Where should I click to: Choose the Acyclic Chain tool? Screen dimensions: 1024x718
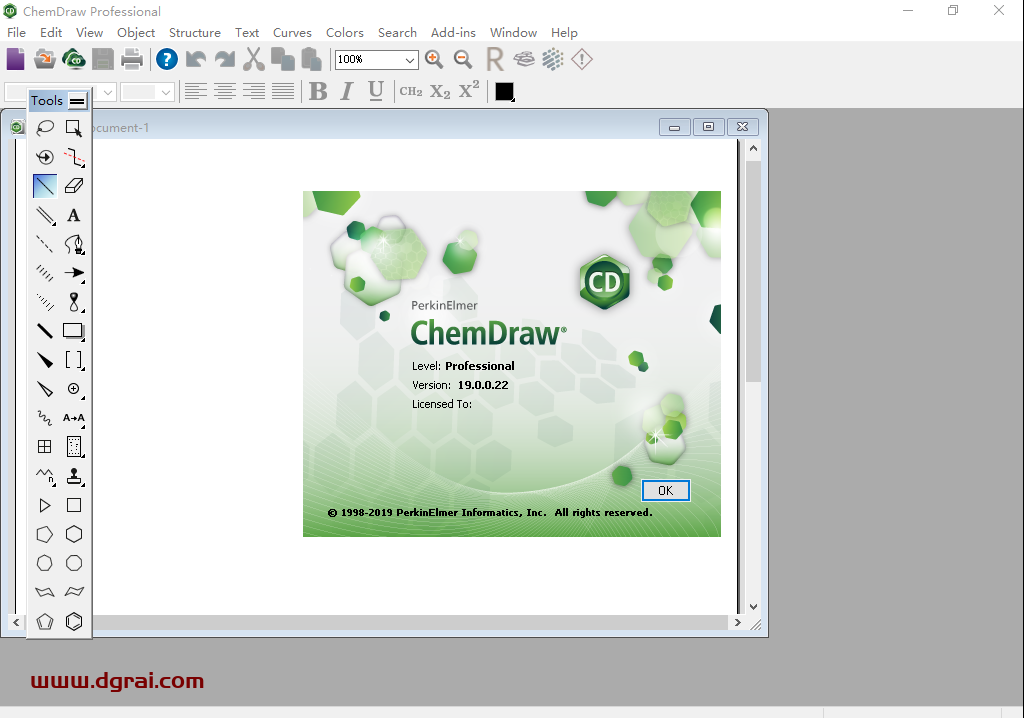(x=44, y=476)
